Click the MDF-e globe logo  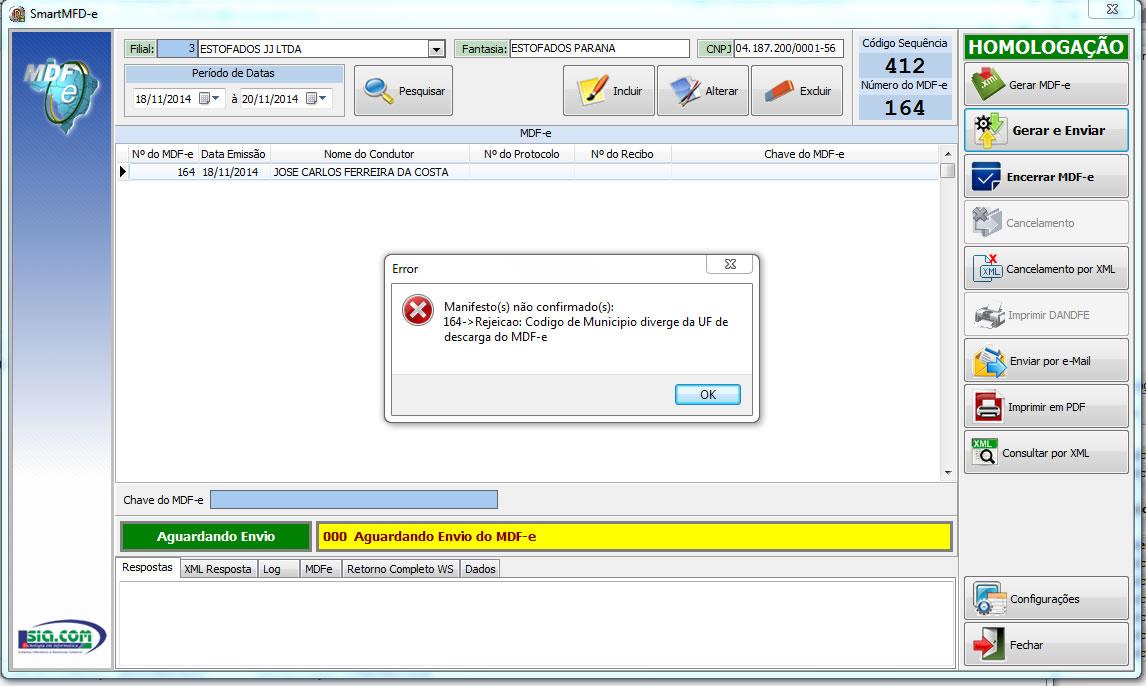point(61,94)
